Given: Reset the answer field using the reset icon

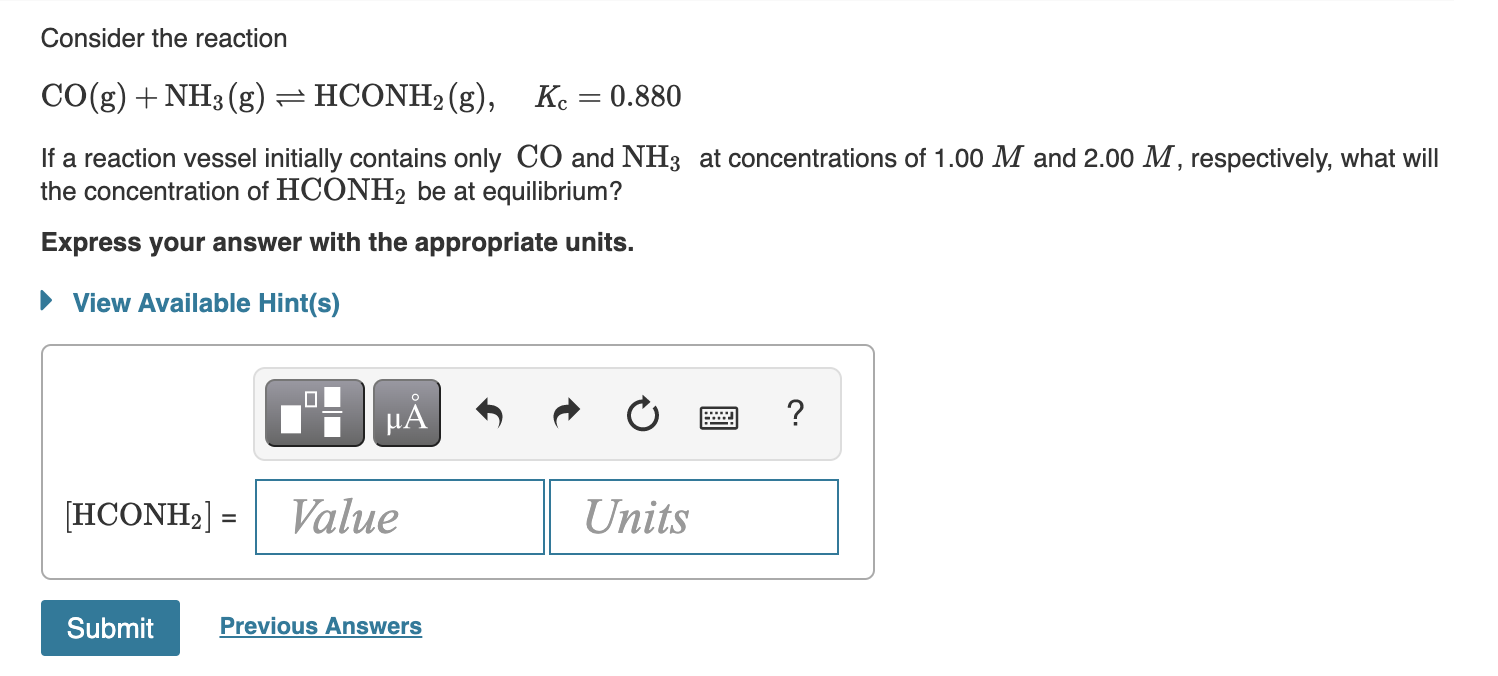Looking at the screenshot, I should point(642,414).
